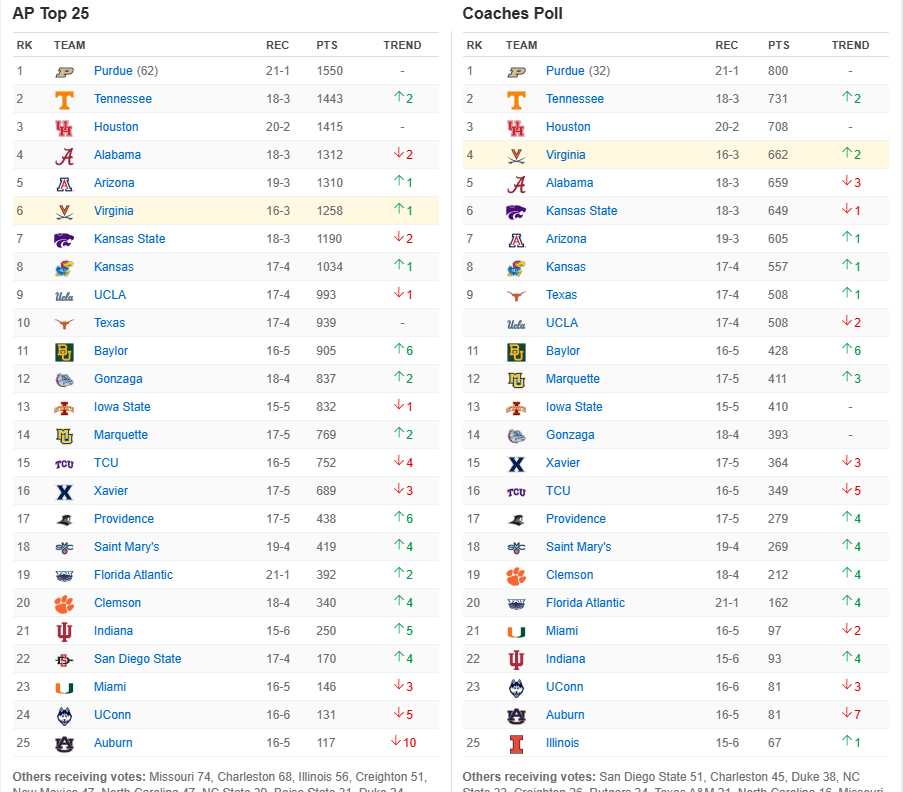Click the UConn husky logo in AP Top 25
This screenshot has height=792, width=903.
64,715
